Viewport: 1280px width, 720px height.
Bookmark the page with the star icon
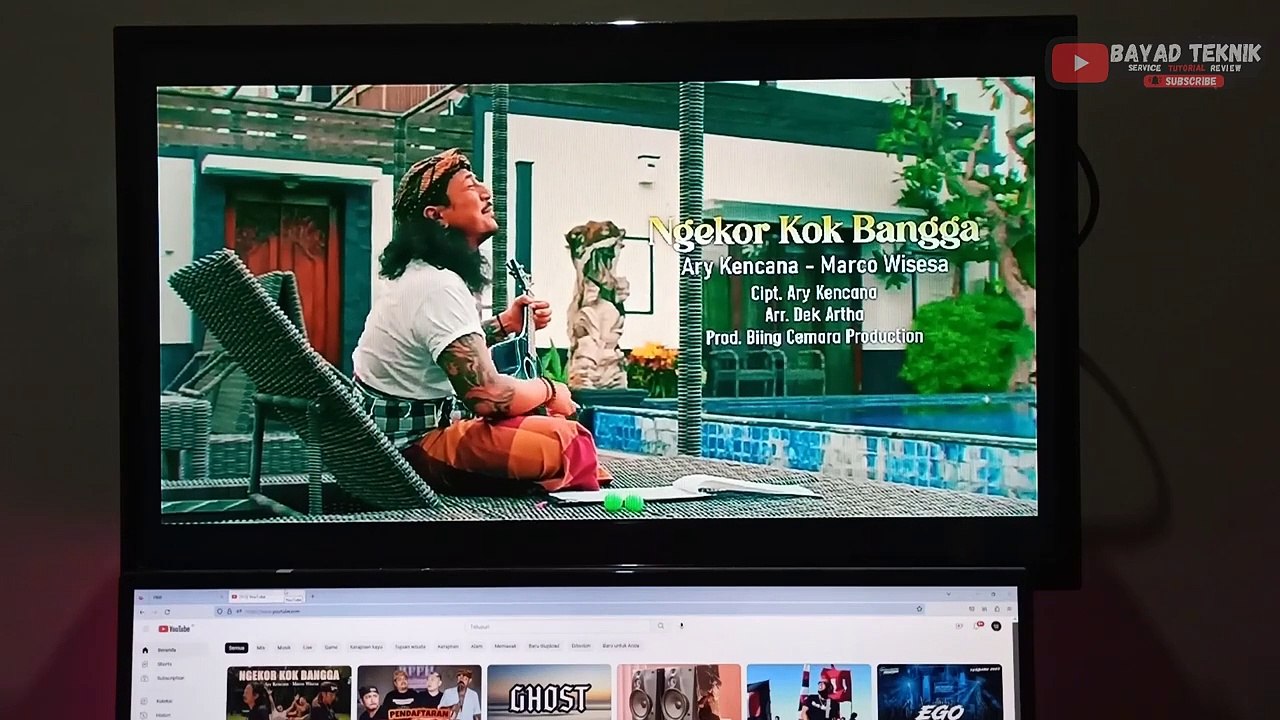[919, 609]
